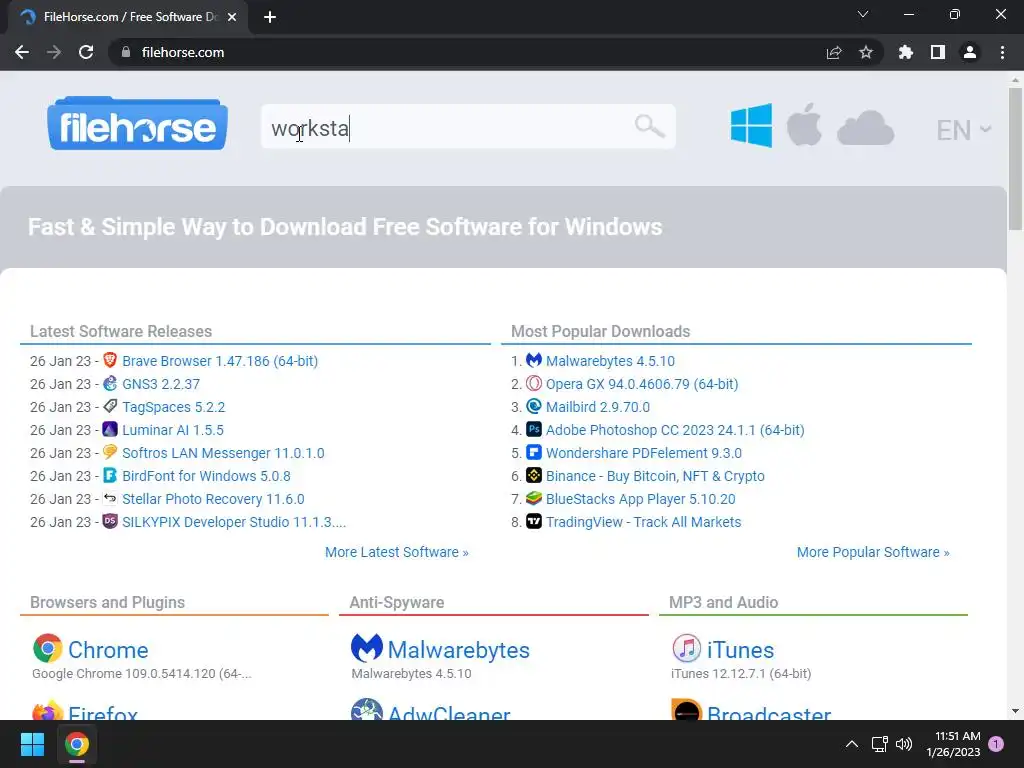The height and width of the screenshot is (768, 1024).
Task: Open the large Chrome link
Action: click(x=108, y=650)
